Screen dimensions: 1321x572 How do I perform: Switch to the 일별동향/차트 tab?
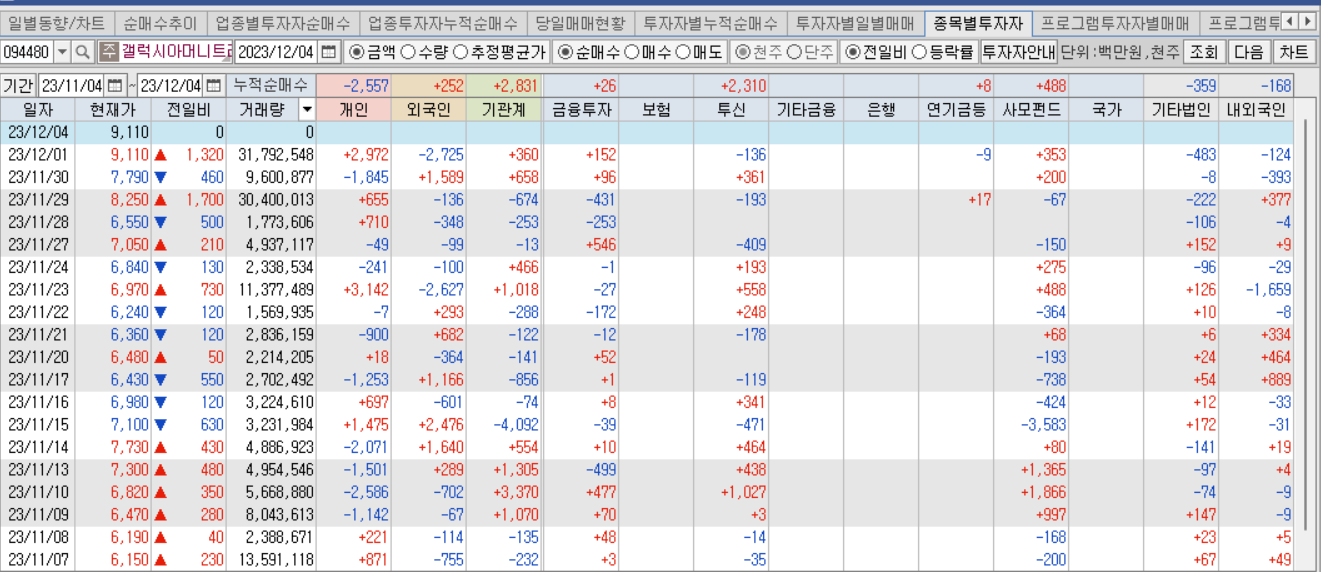click(x=56, y=22)
